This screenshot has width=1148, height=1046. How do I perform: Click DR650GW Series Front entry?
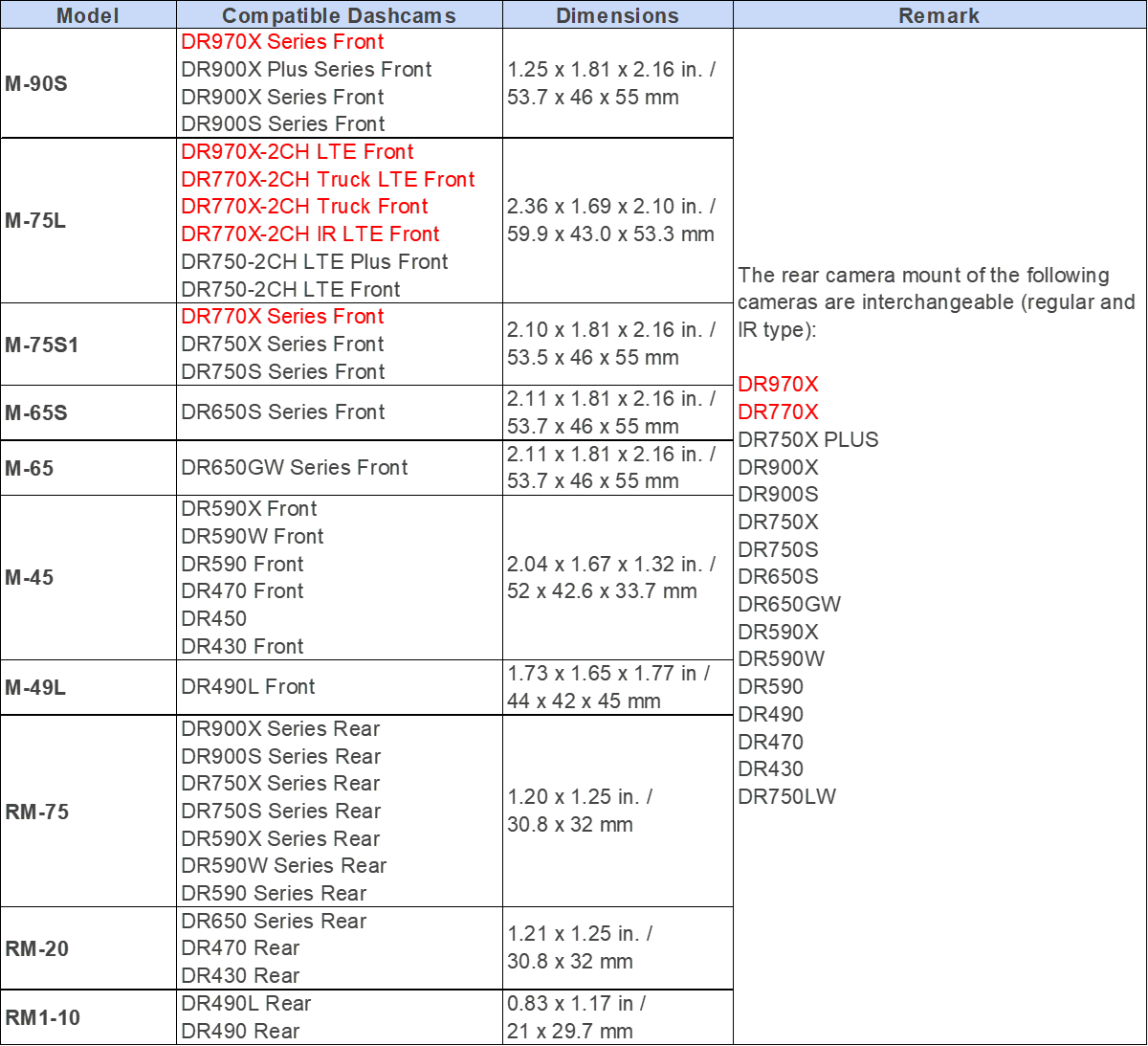click(295, 468)
